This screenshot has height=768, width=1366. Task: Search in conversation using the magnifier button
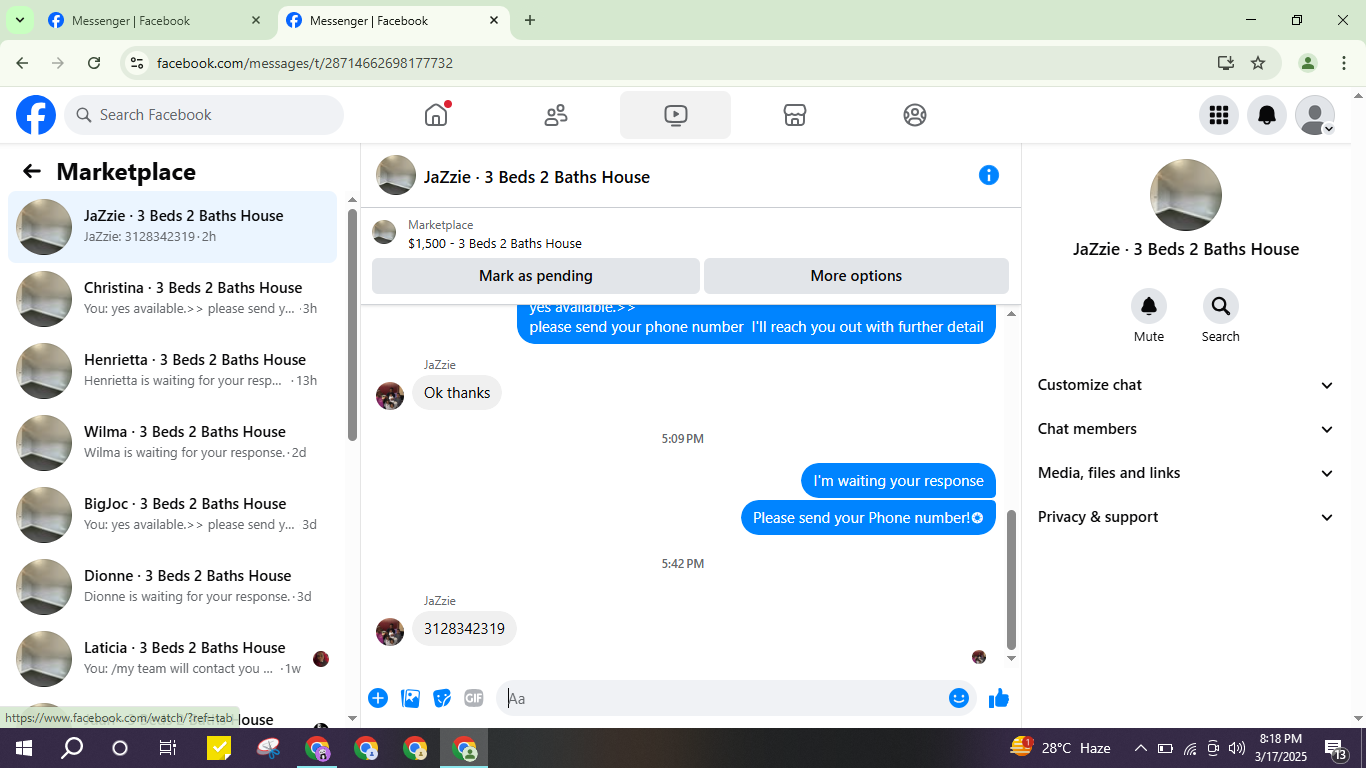tap(1221, 306)
